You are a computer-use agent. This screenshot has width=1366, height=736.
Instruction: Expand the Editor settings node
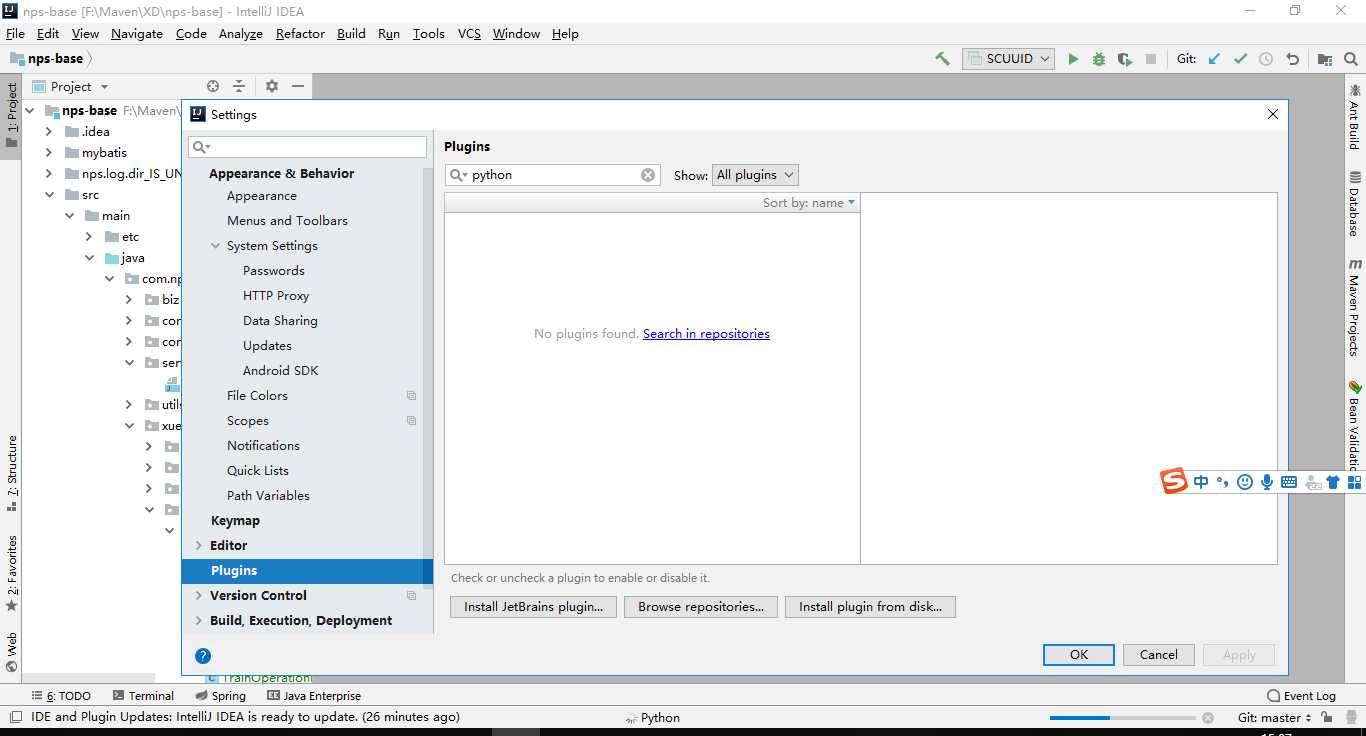click(x=198, y=546)
